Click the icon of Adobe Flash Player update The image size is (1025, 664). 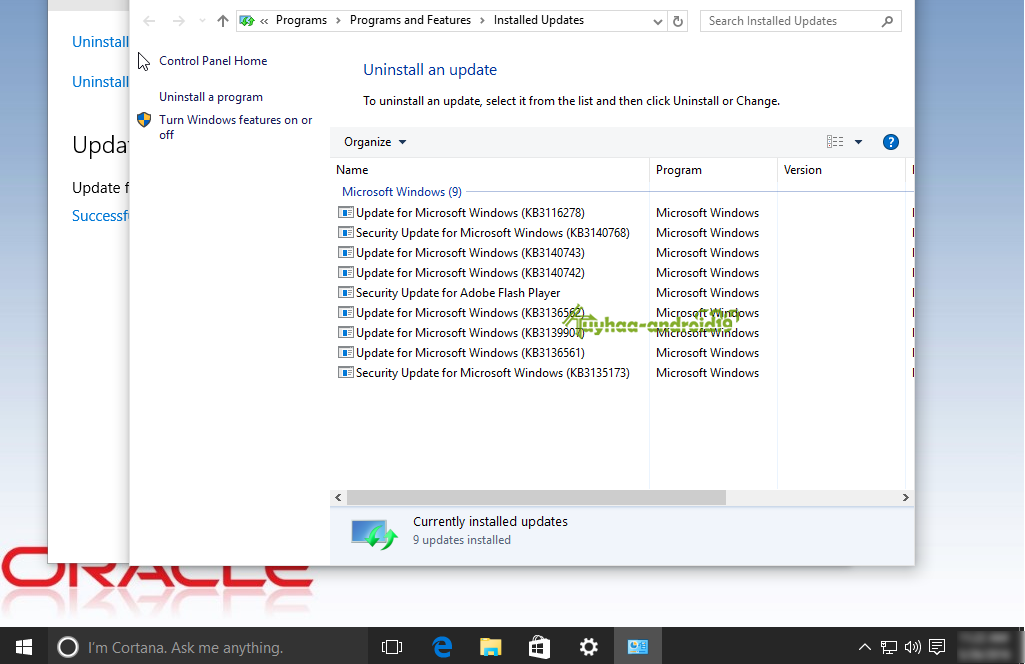(345, 293)
